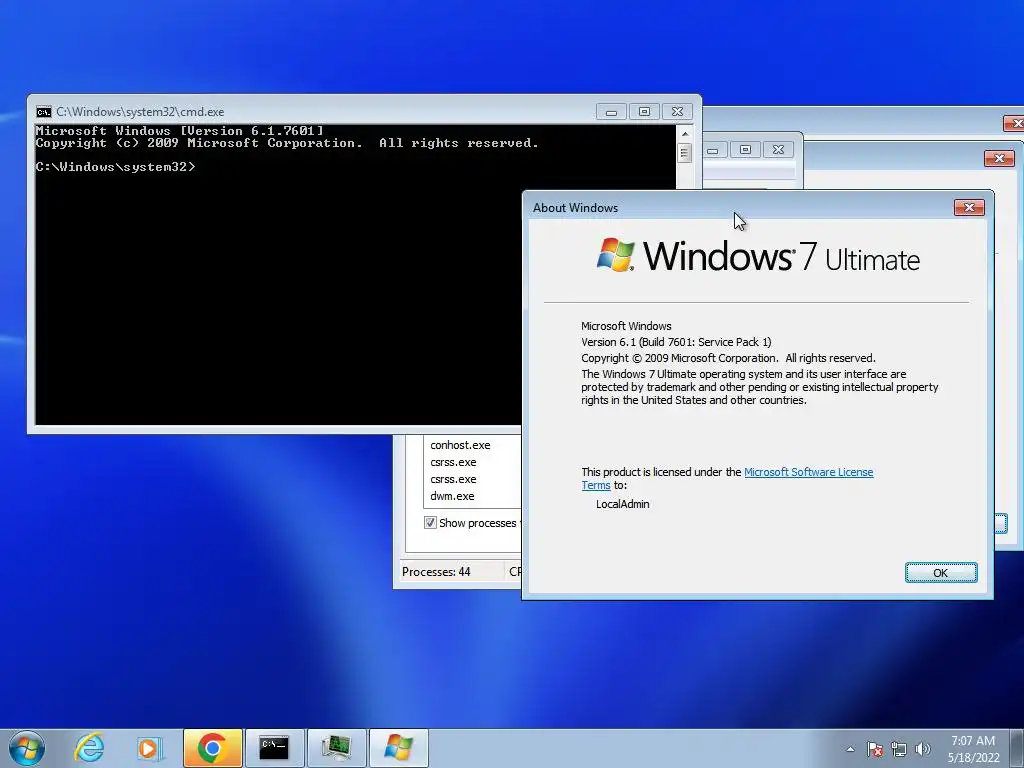Minimize the cmd.exe window
Viewport: 1024px width, 768px height.
pyautogui.click(x=611, y=112)
